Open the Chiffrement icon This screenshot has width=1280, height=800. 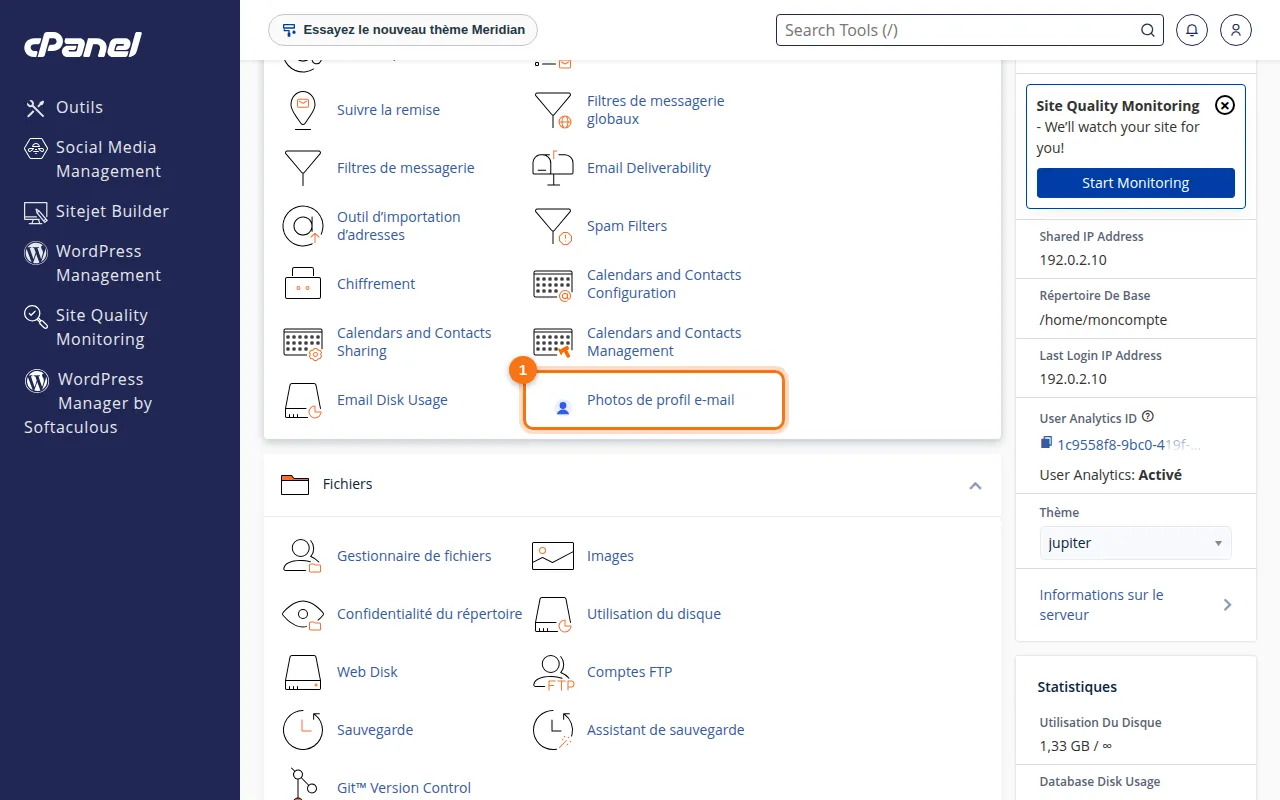303,284
